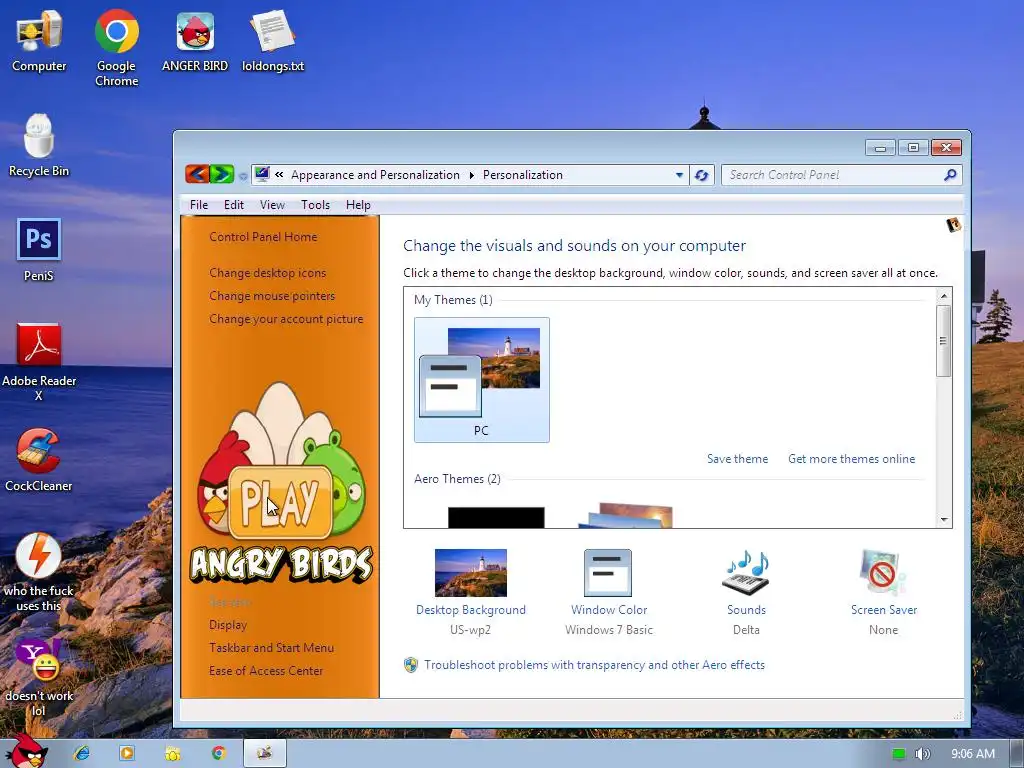Select the PC theme thumbnail
This screenshot has width=1024, height=768.
click(481, 379)
